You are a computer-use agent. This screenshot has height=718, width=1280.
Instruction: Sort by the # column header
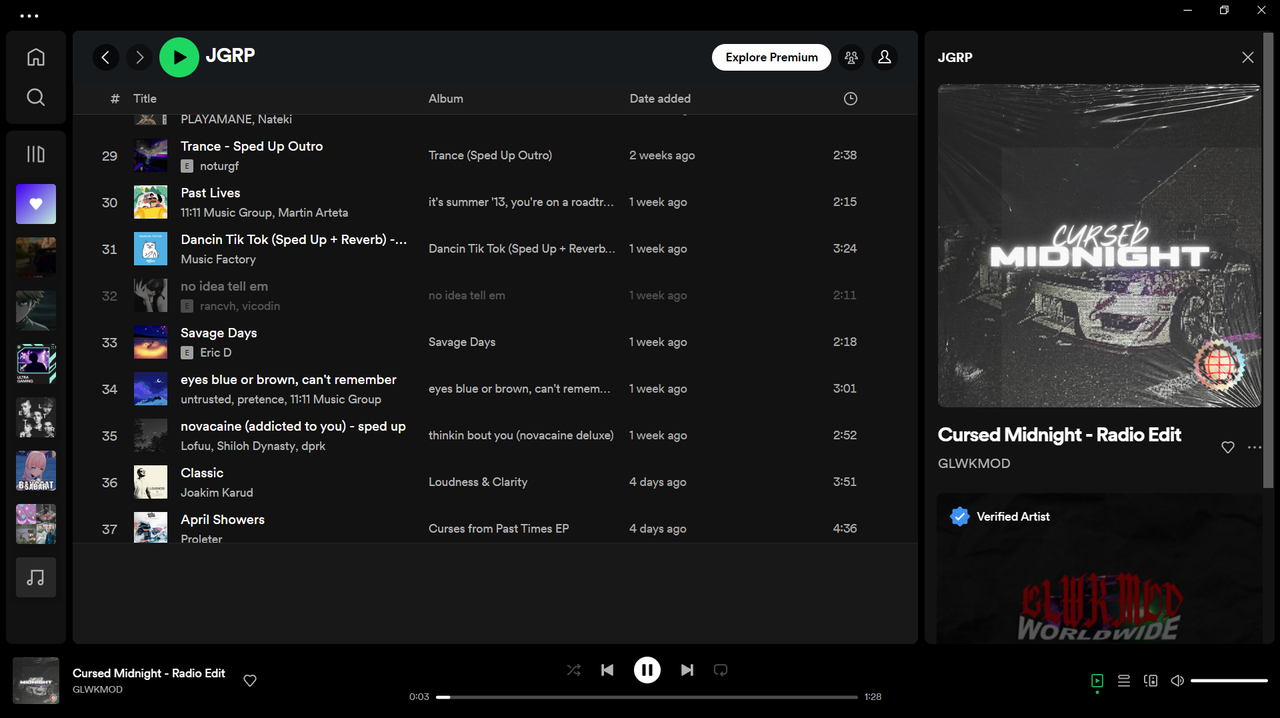[115, 98]
